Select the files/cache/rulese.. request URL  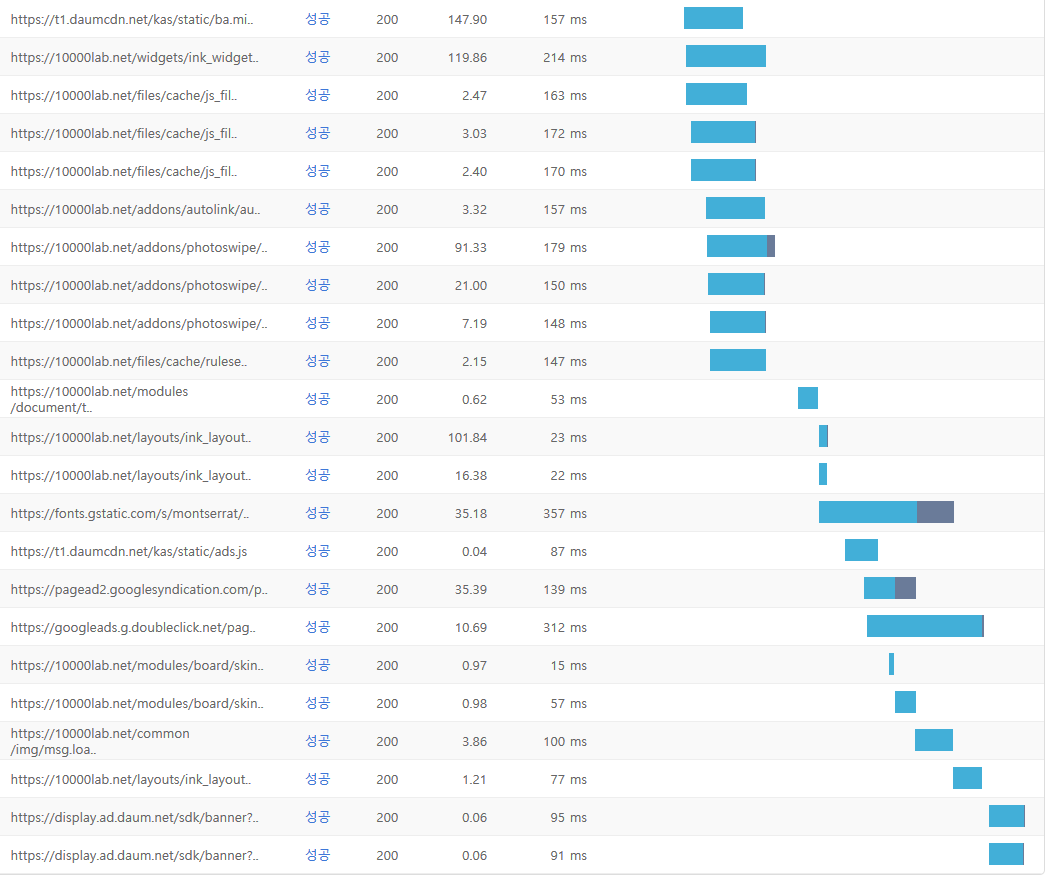pyautogui.click(x=128, y=362)
